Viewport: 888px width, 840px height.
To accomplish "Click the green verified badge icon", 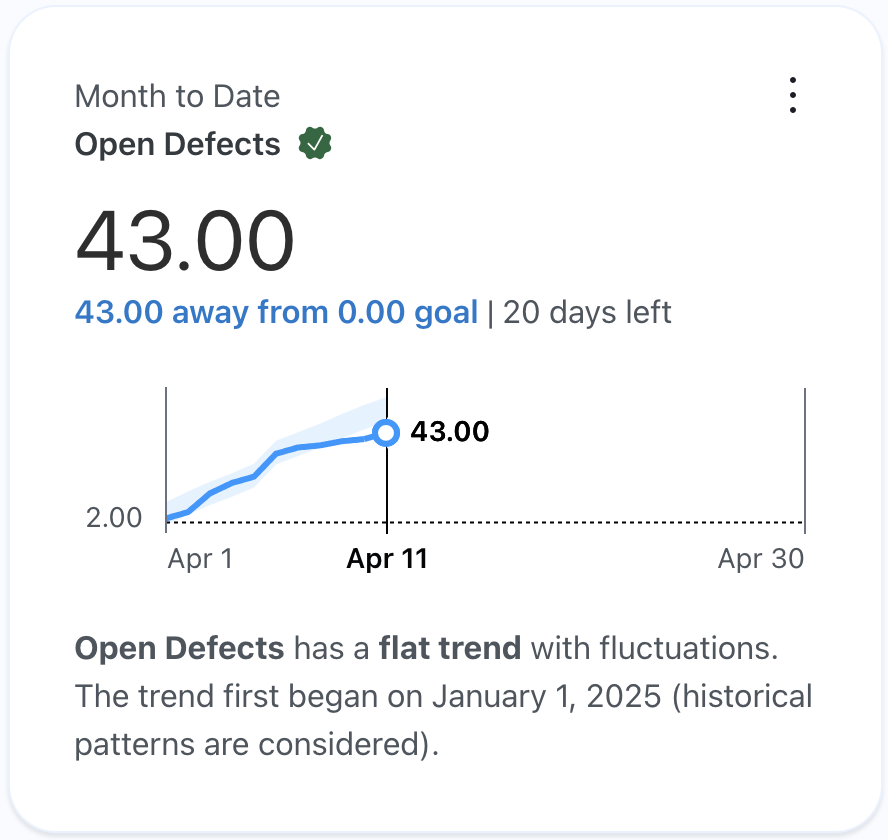I will click(315, 145).
